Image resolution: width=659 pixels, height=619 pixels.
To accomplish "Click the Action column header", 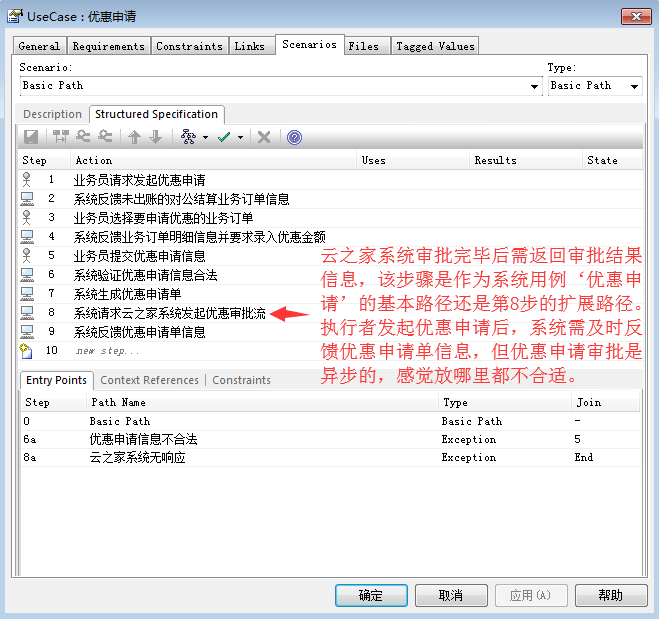I will 213,160.
